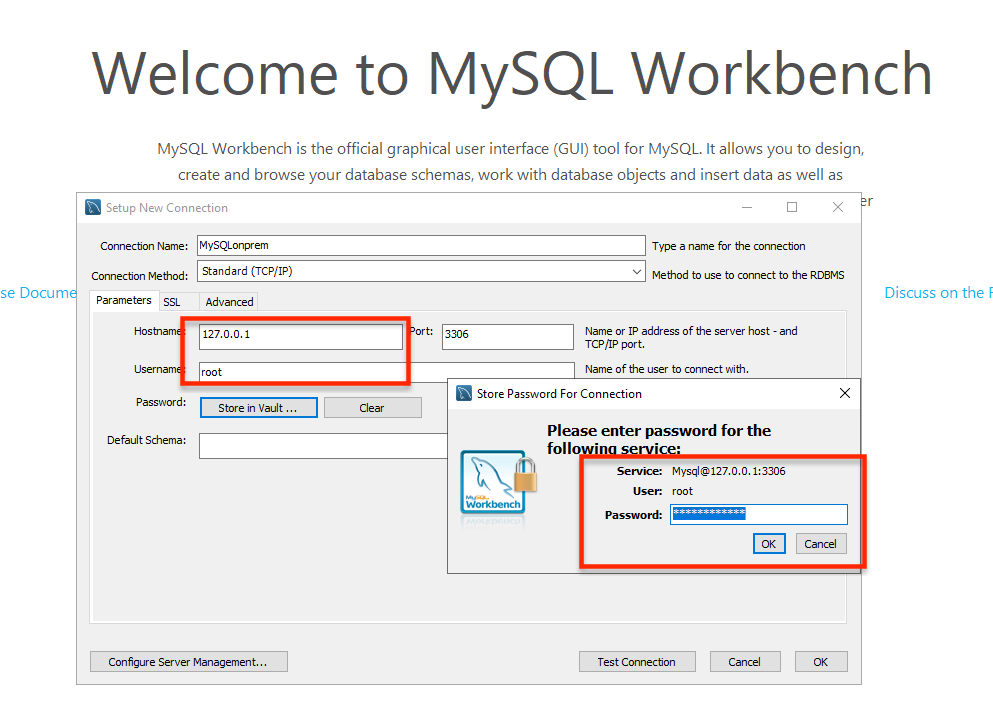Click the Connection Name field

pyautogui.click(x=421, y=245)
